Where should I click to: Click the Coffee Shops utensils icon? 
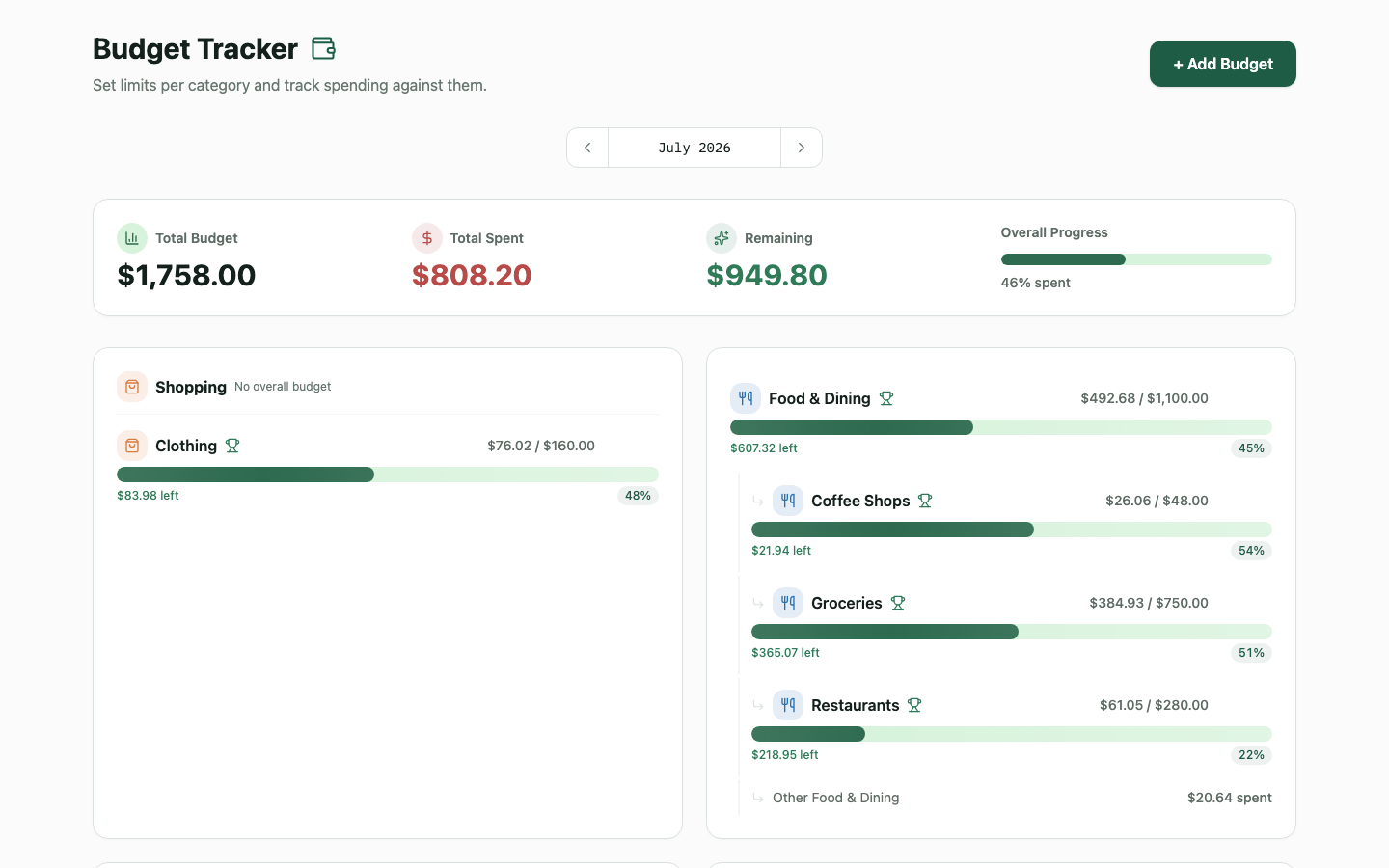[788, 501]
